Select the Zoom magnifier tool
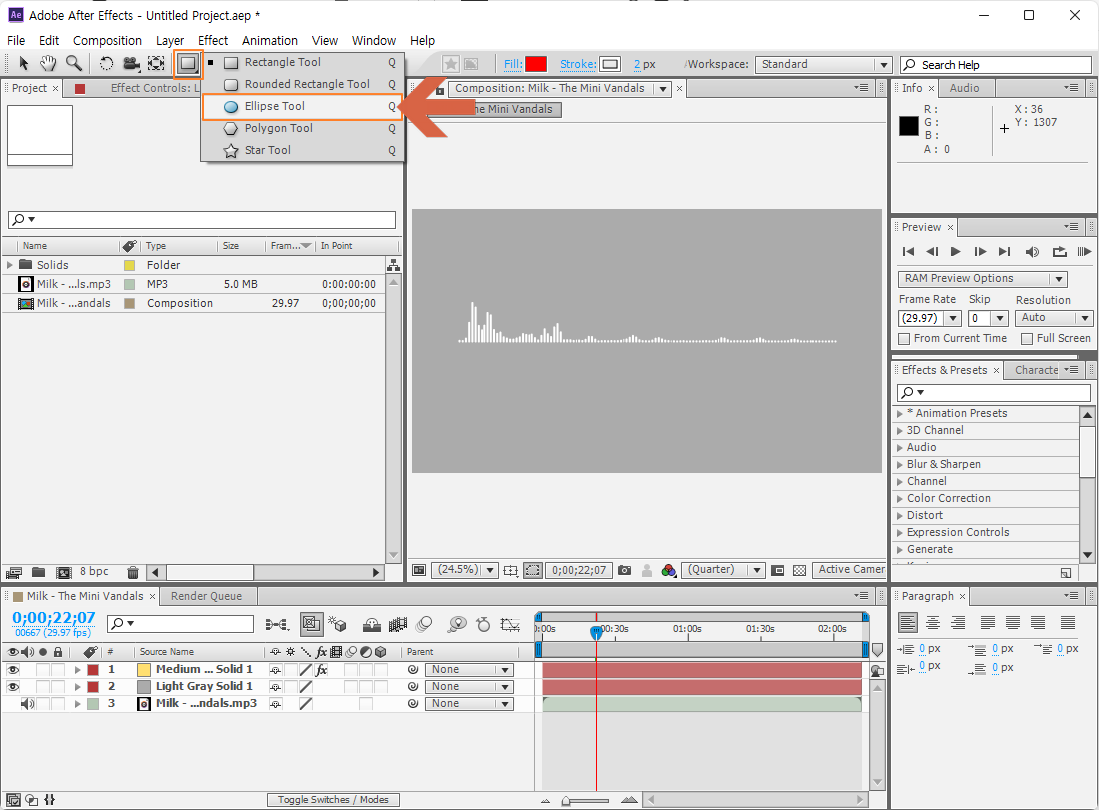Viewport: 1099px width, 810px height. [x=74, y=64]
